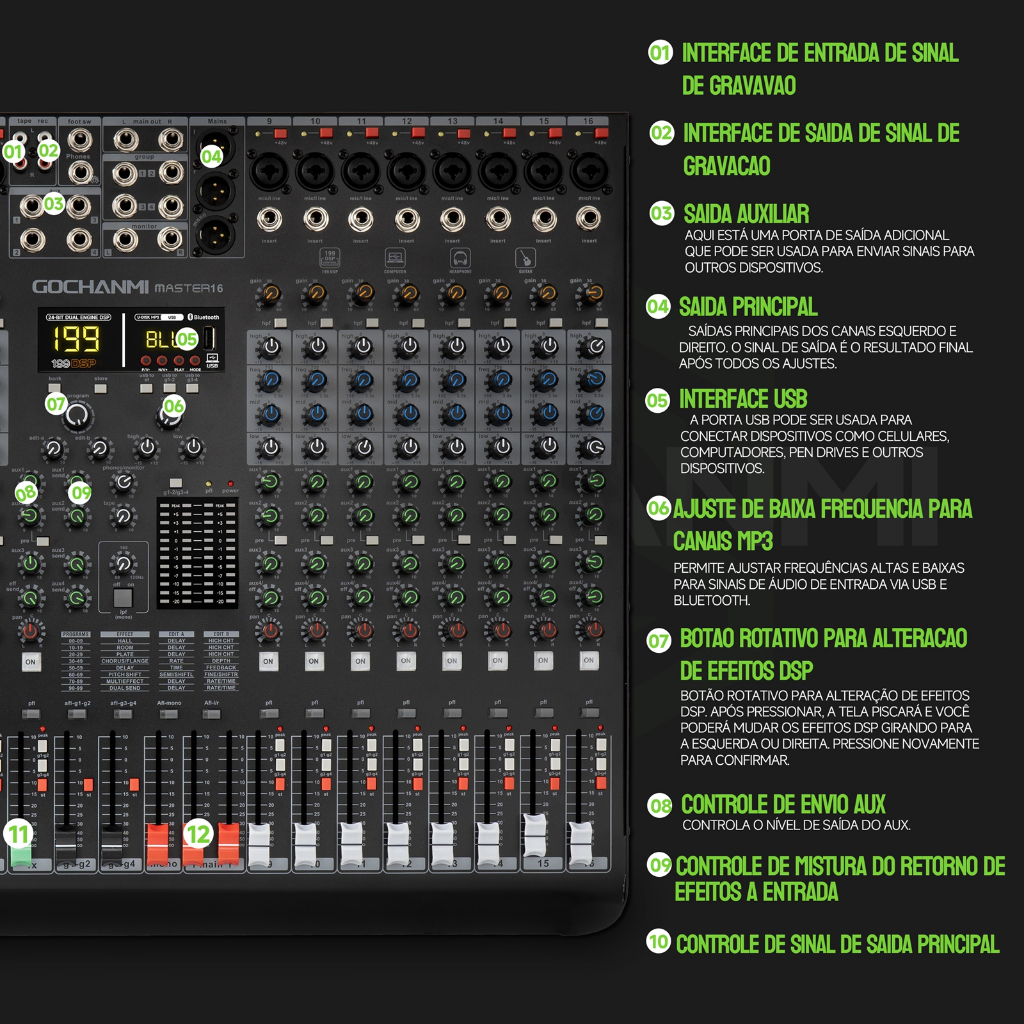Click the Computer icon on the mixer
Image resolution: width=1024 pixels, height=1024 pixels.
click(394, 258)
